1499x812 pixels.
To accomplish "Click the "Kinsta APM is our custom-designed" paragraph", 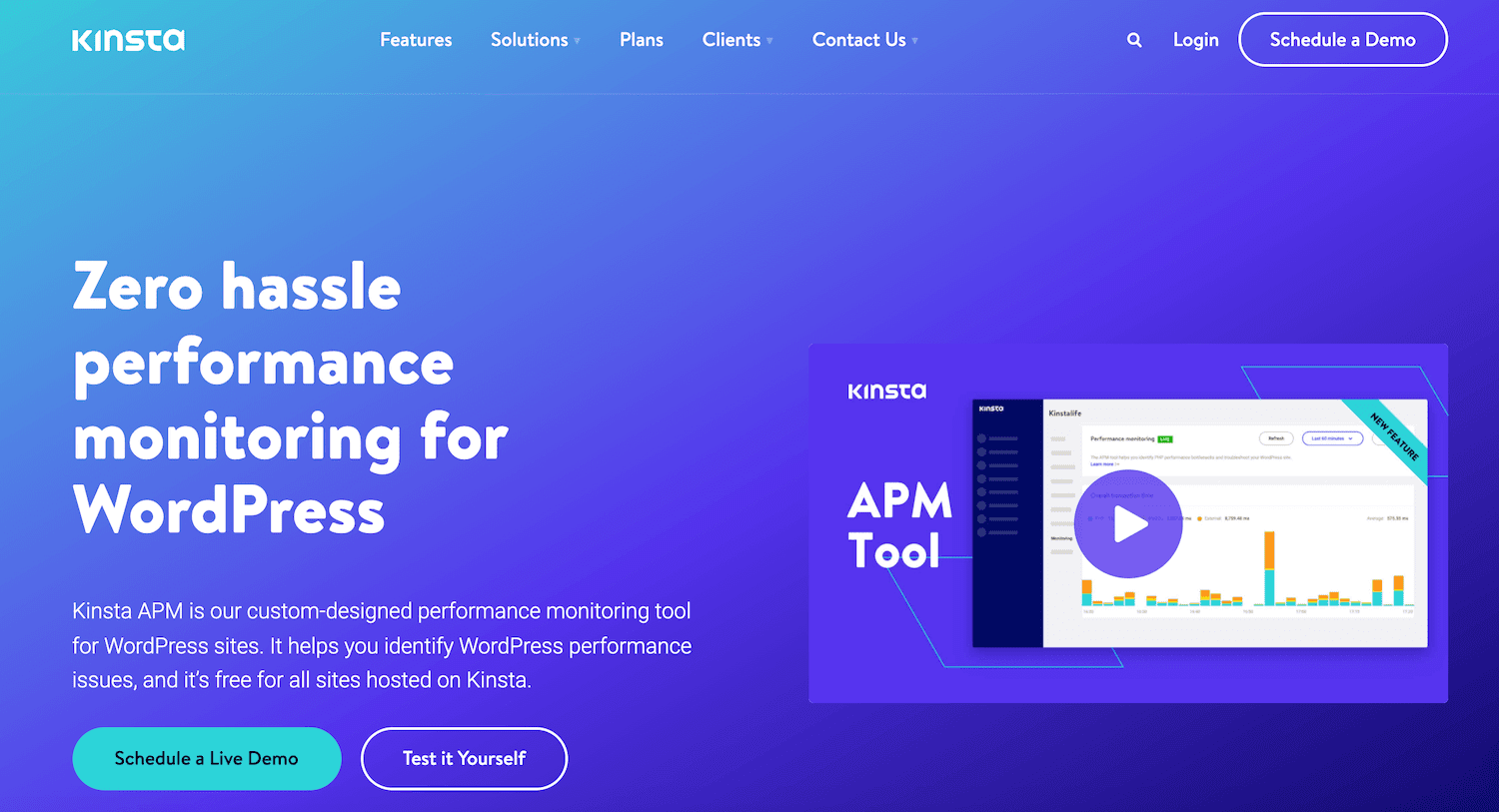I will pos(382,645).
